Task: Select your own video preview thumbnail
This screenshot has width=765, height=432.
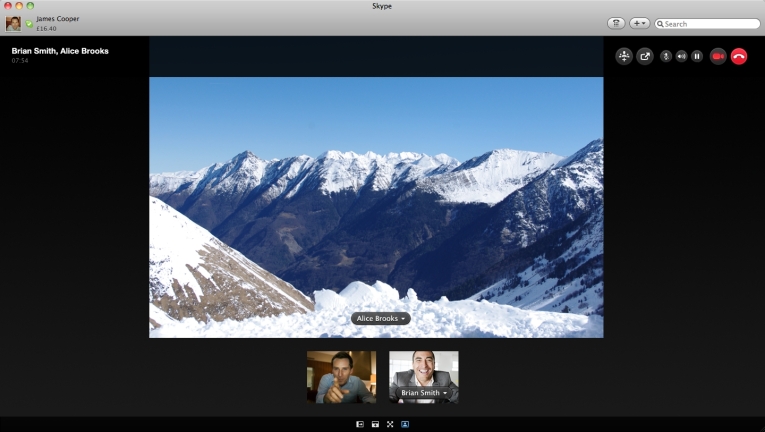Action: tap(342, 377)
